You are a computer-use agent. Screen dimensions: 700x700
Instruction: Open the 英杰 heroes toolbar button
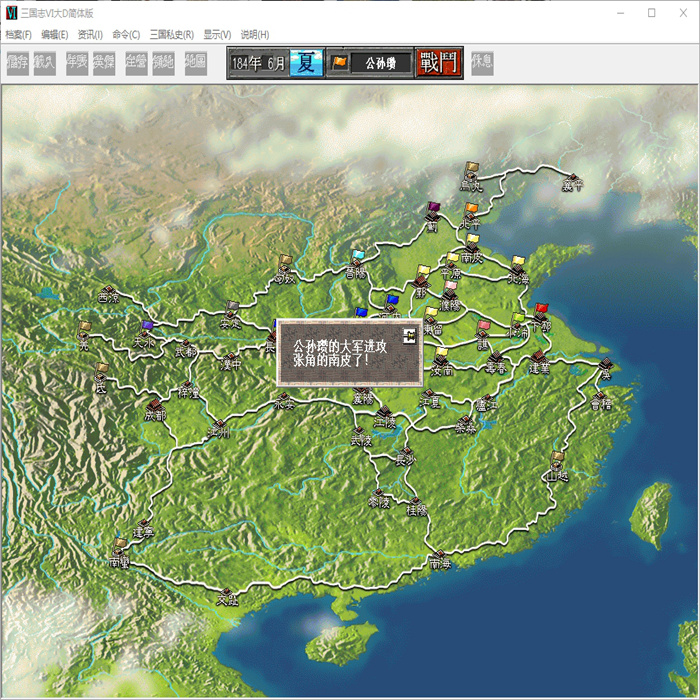(x=104, y=63)
